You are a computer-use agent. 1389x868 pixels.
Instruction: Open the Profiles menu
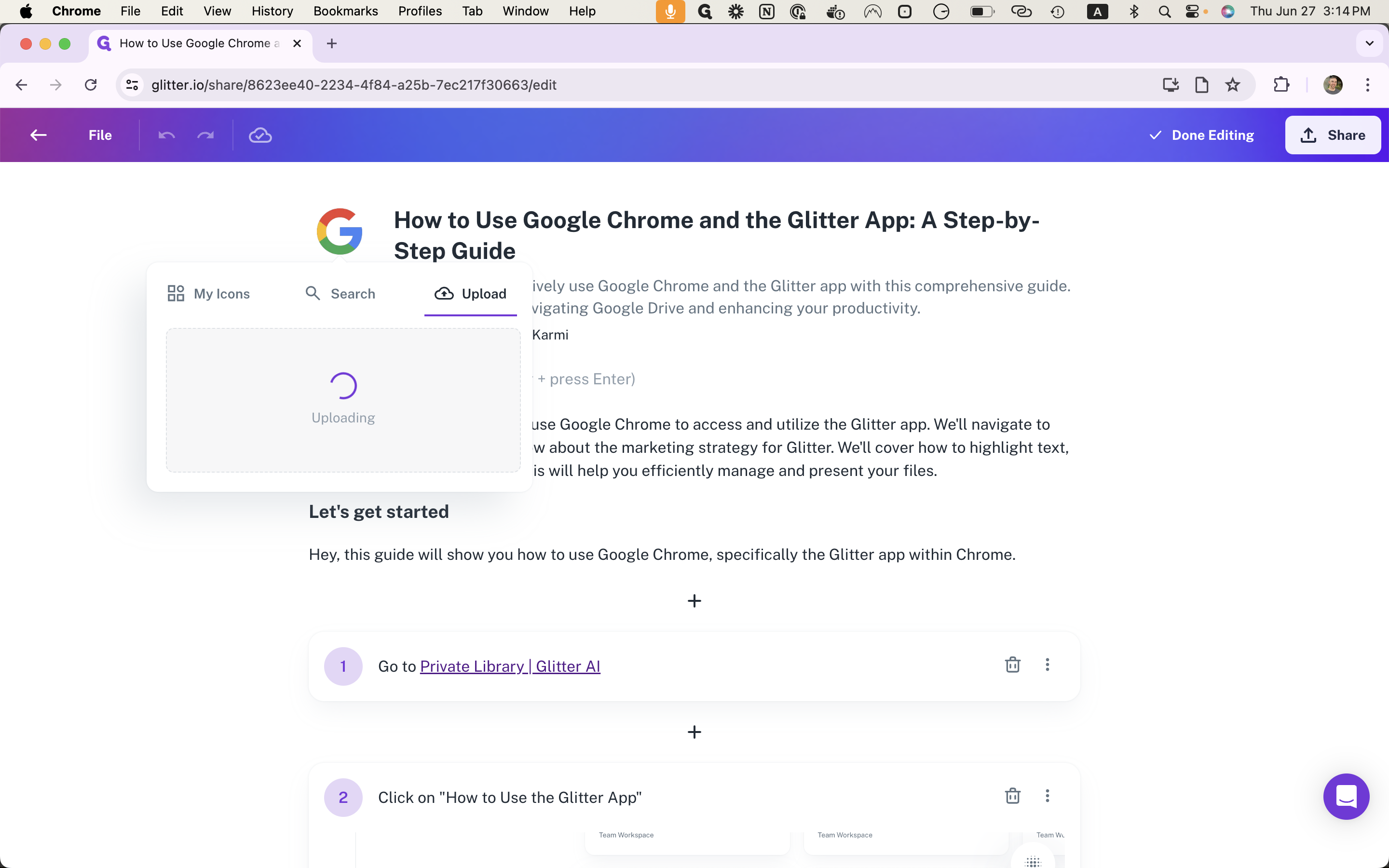tap(420, 11)
